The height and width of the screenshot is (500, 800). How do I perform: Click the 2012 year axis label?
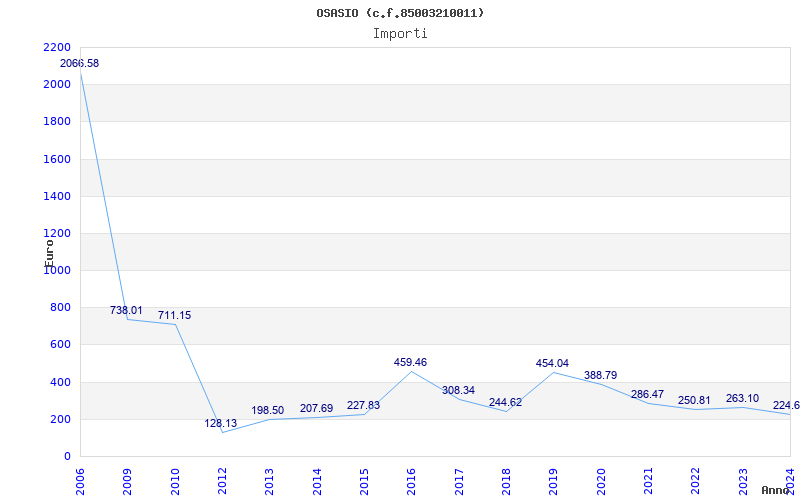tap(222, 482)
